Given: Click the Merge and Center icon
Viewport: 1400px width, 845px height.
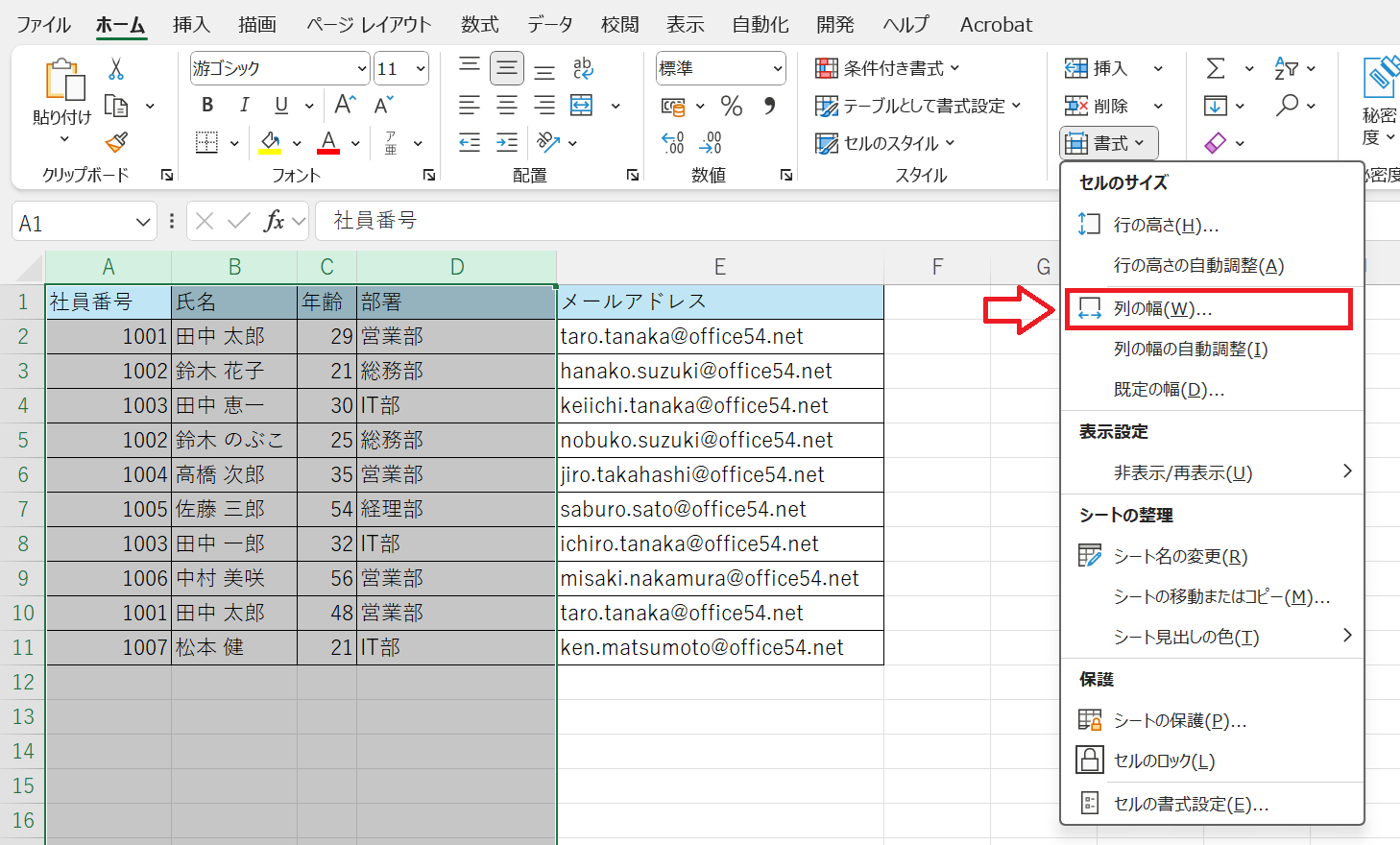Looking at the screenshot, I should [582, 106].
